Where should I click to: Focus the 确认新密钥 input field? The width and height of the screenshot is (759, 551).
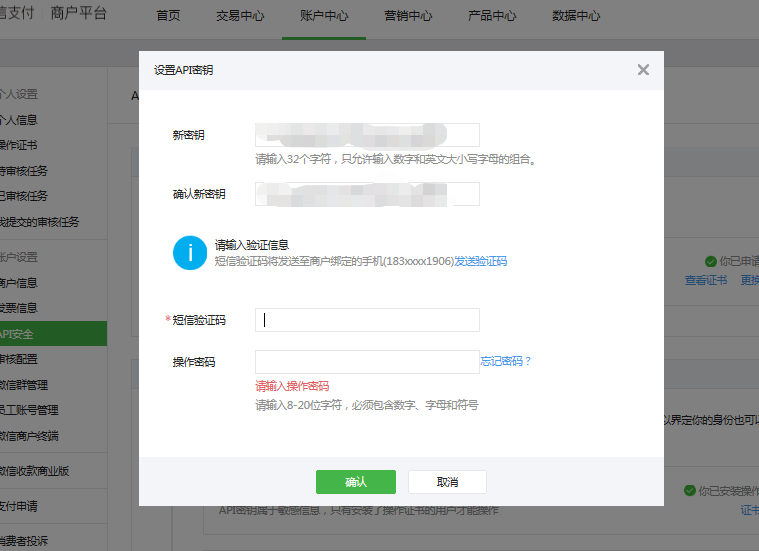(x=367, y=194)
